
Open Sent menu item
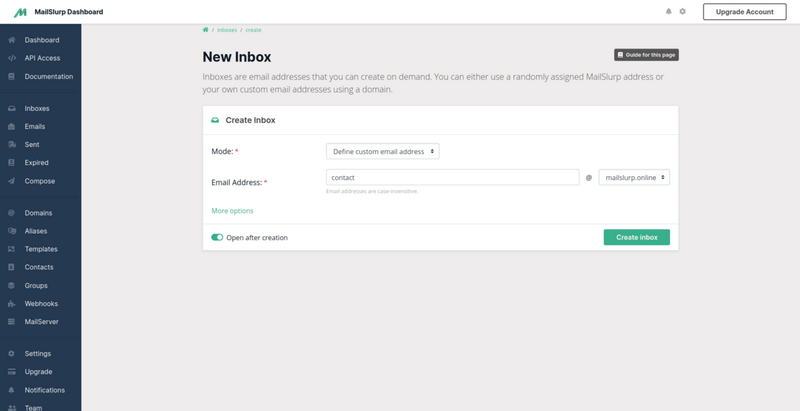(x=32, y=145)
